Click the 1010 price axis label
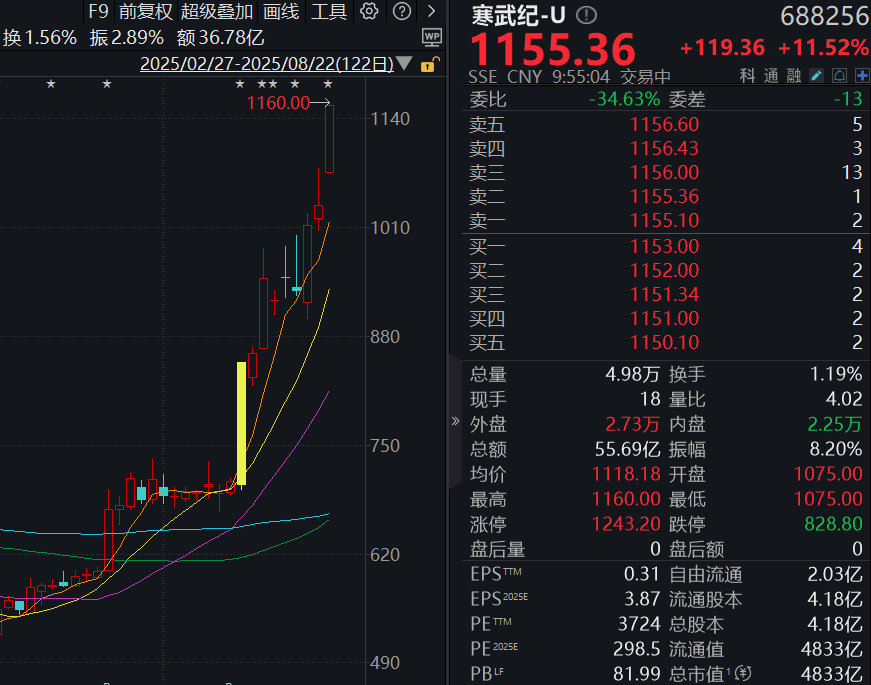The image size is (871, 685). [x=390, y=227]
